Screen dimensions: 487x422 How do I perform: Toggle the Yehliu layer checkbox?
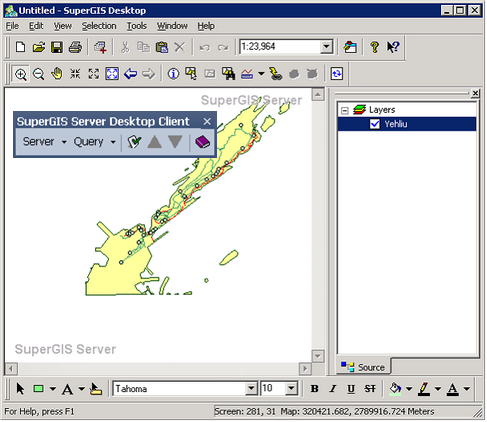click(x=375, y=124)
